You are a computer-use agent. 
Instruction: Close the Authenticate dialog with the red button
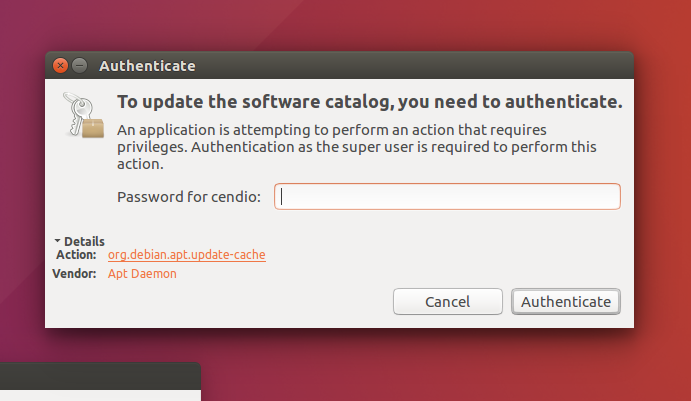(x=60, y=66)
